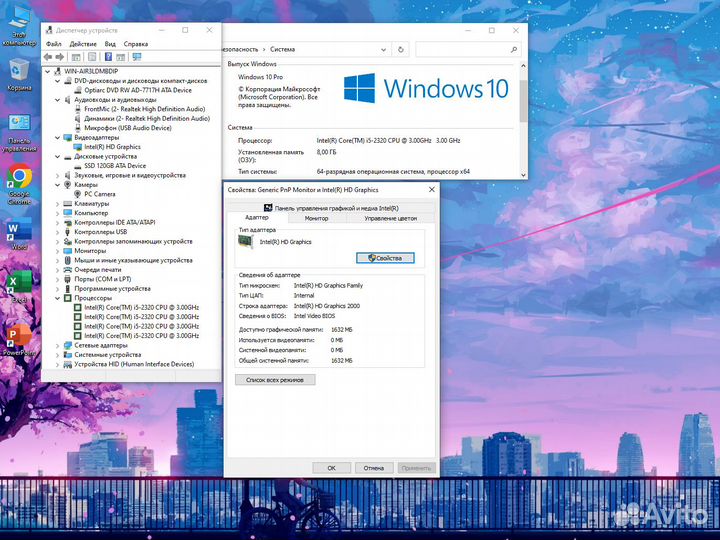720x540 pixels.
Task: Open the Файл menu in Device Manager
Action: pyautogui.click(x=54, y=44)
